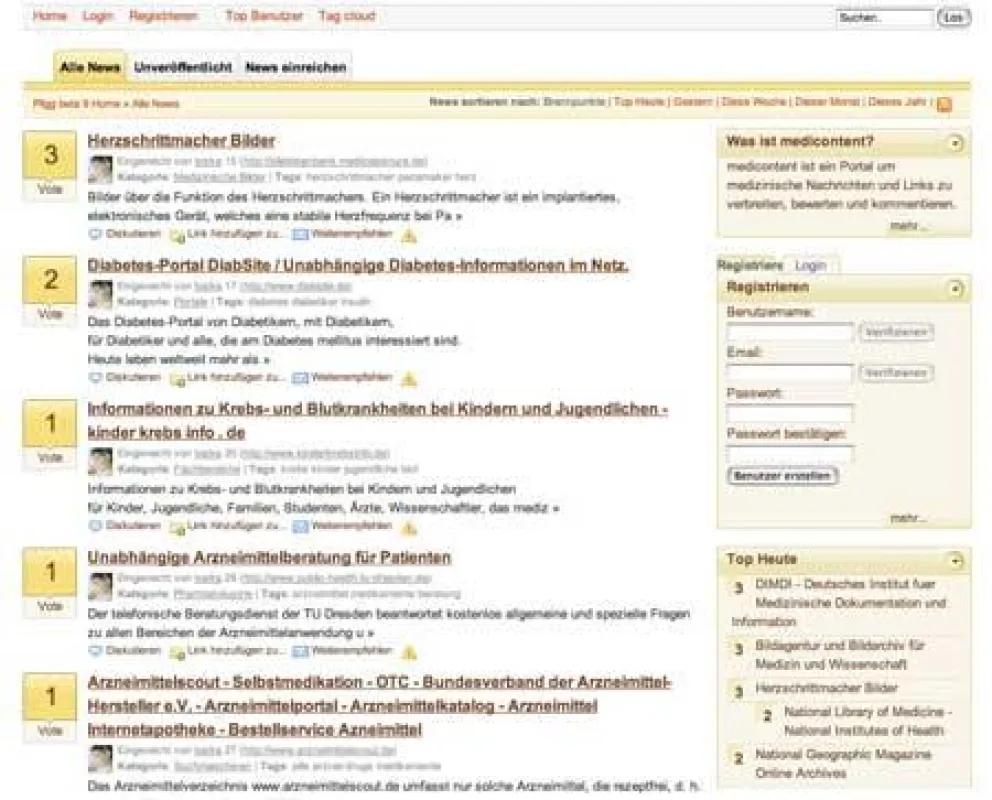Click submitter avatar for Diabetes-Portal DiabSite
The width and height of the screenshot is (992, 800).
pos(100,293)
